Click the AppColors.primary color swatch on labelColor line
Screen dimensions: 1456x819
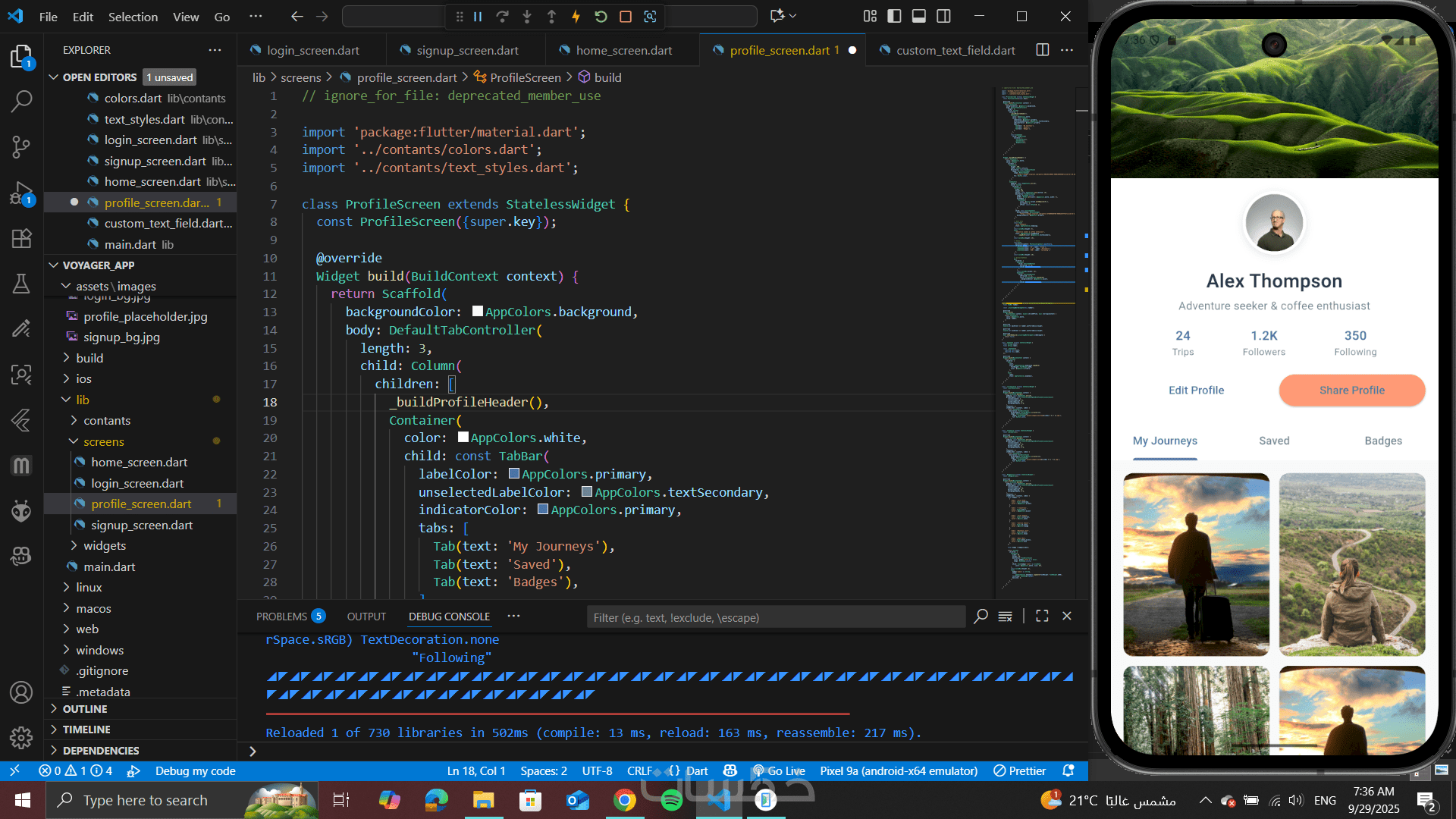point(514,474)
